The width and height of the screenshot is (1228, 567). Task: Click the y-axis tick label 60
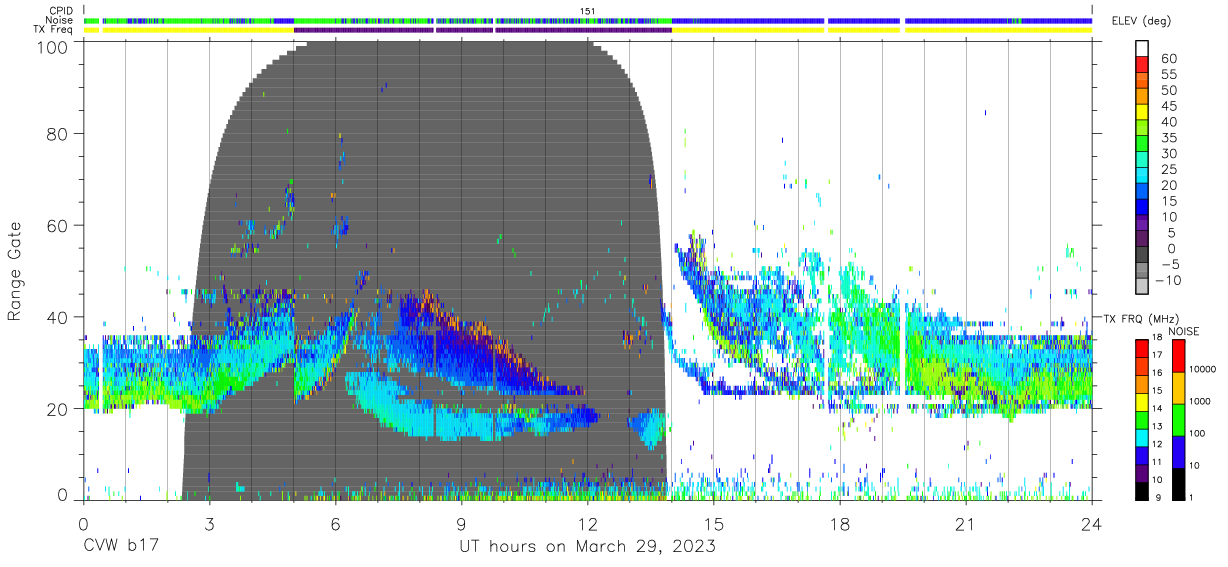[57, 225]
